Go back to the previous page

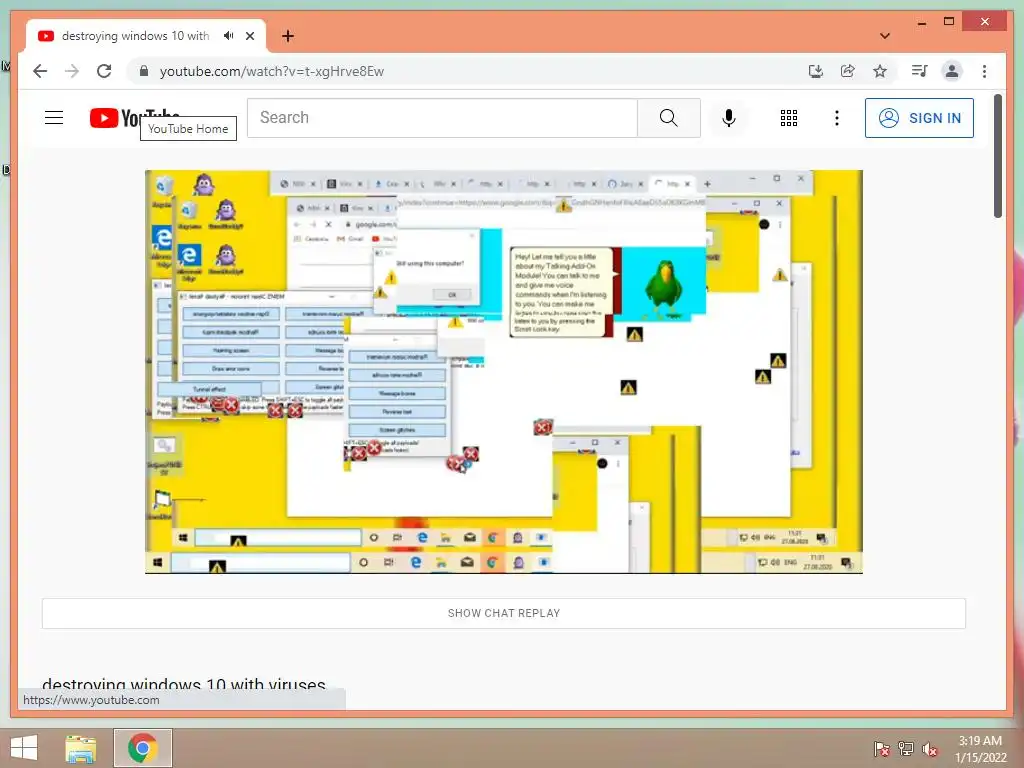tap(40, 71)
